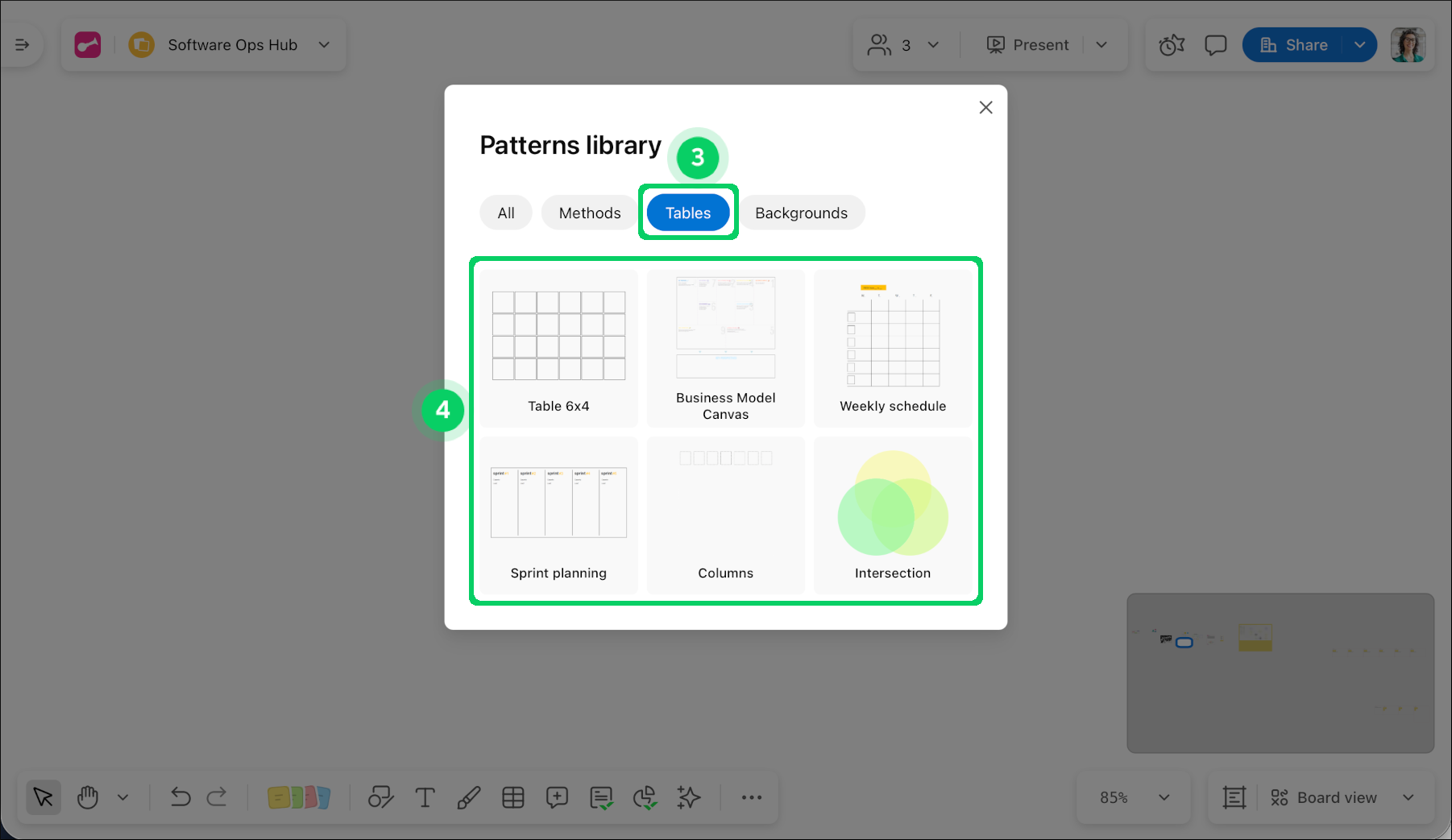This screenshot has height=840, width=1452.
Task: Close the Patterns library dialog
Action: click(985, 108)
